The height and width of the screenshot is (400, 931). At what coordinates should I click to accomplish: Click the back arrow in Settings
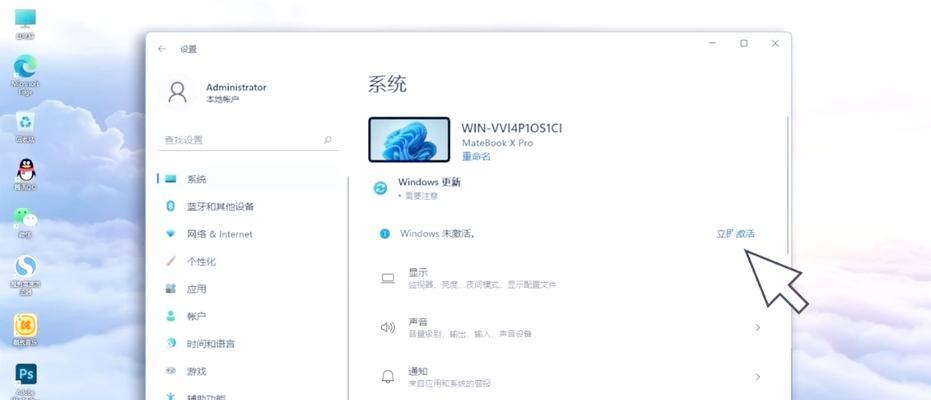[x=162, y=49]
